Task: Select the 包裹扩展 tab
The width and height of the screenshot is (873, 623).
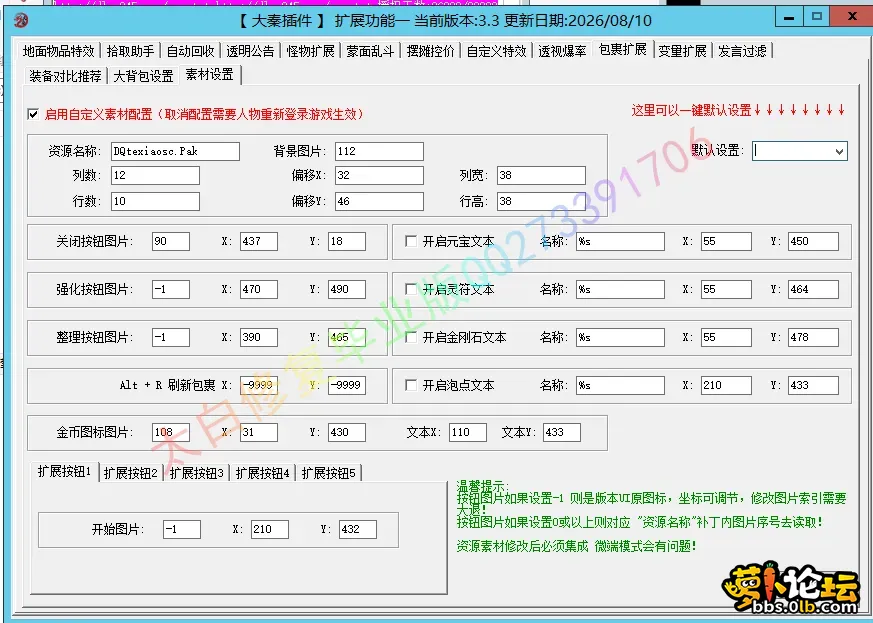Action: pyautogui.click(x=622, y=50)
